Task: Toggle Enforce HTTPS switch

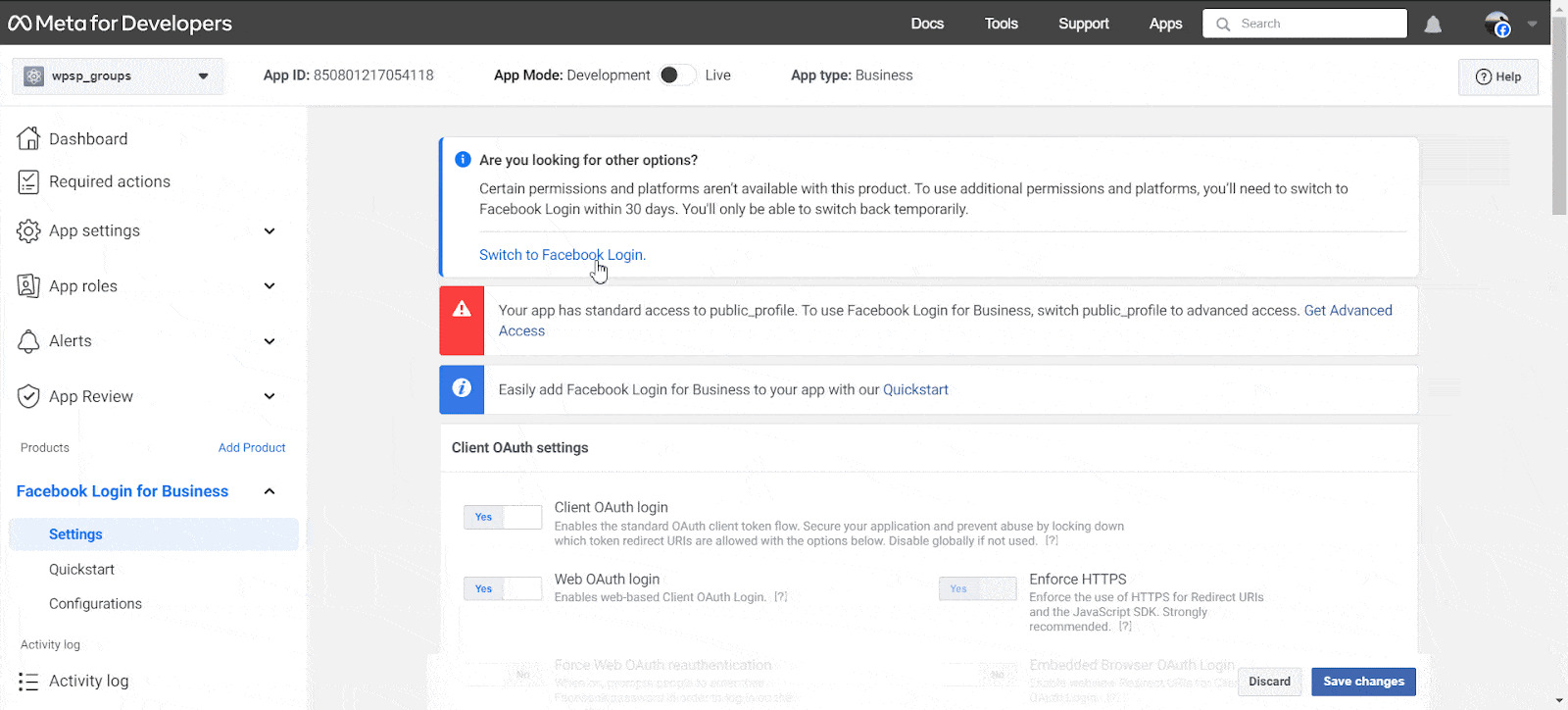Action: [x=978, y=588]
